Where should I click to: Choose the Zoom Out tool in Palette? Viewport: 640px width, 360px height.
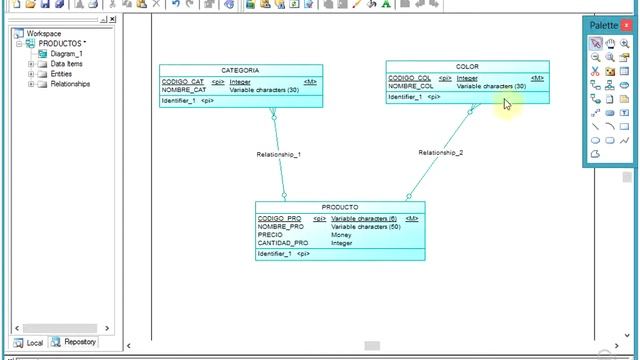(x=596, y=58)
